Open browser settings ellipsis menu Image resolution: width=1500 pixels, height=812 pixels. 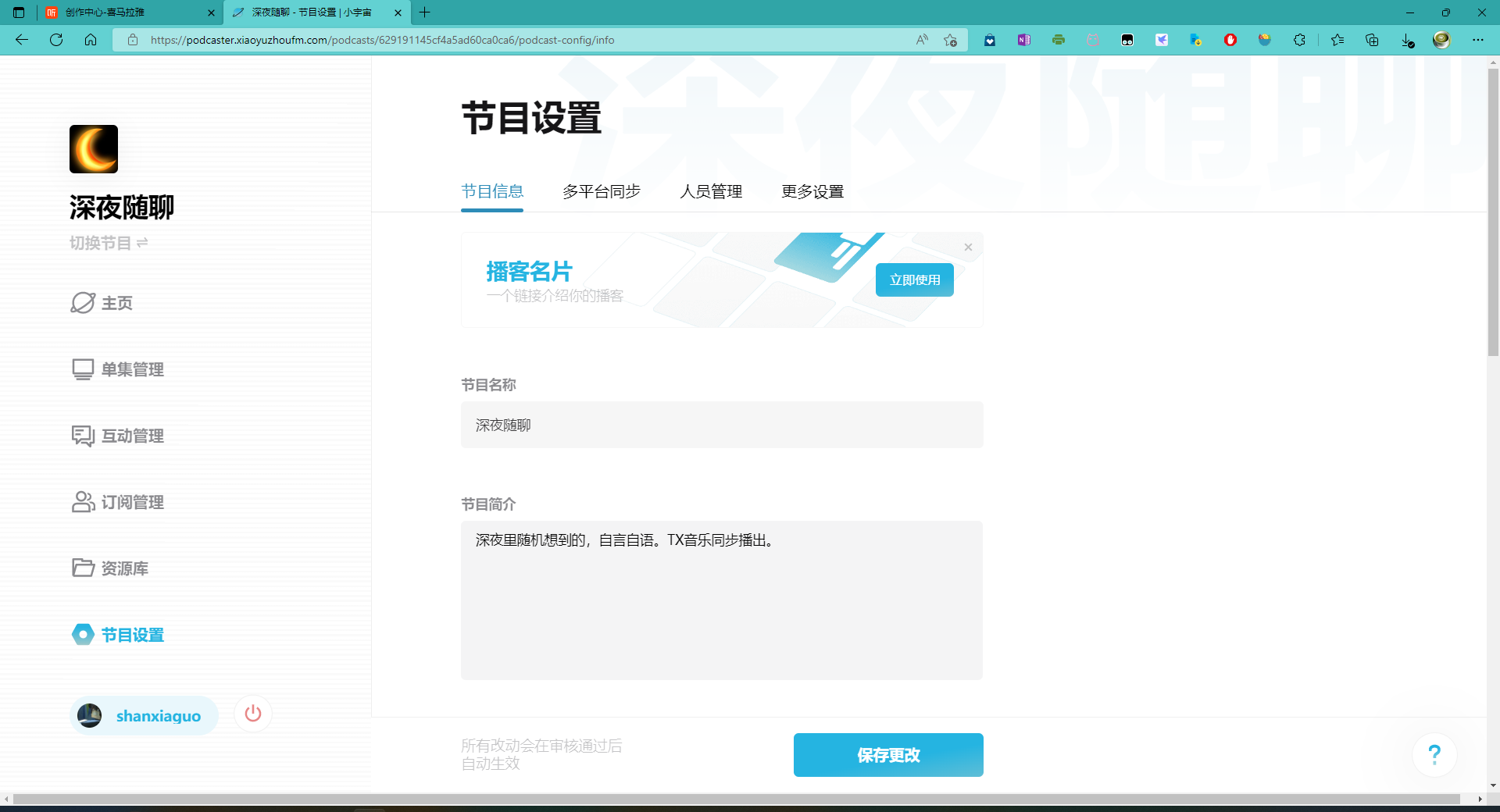click(x=1477, y=40)
